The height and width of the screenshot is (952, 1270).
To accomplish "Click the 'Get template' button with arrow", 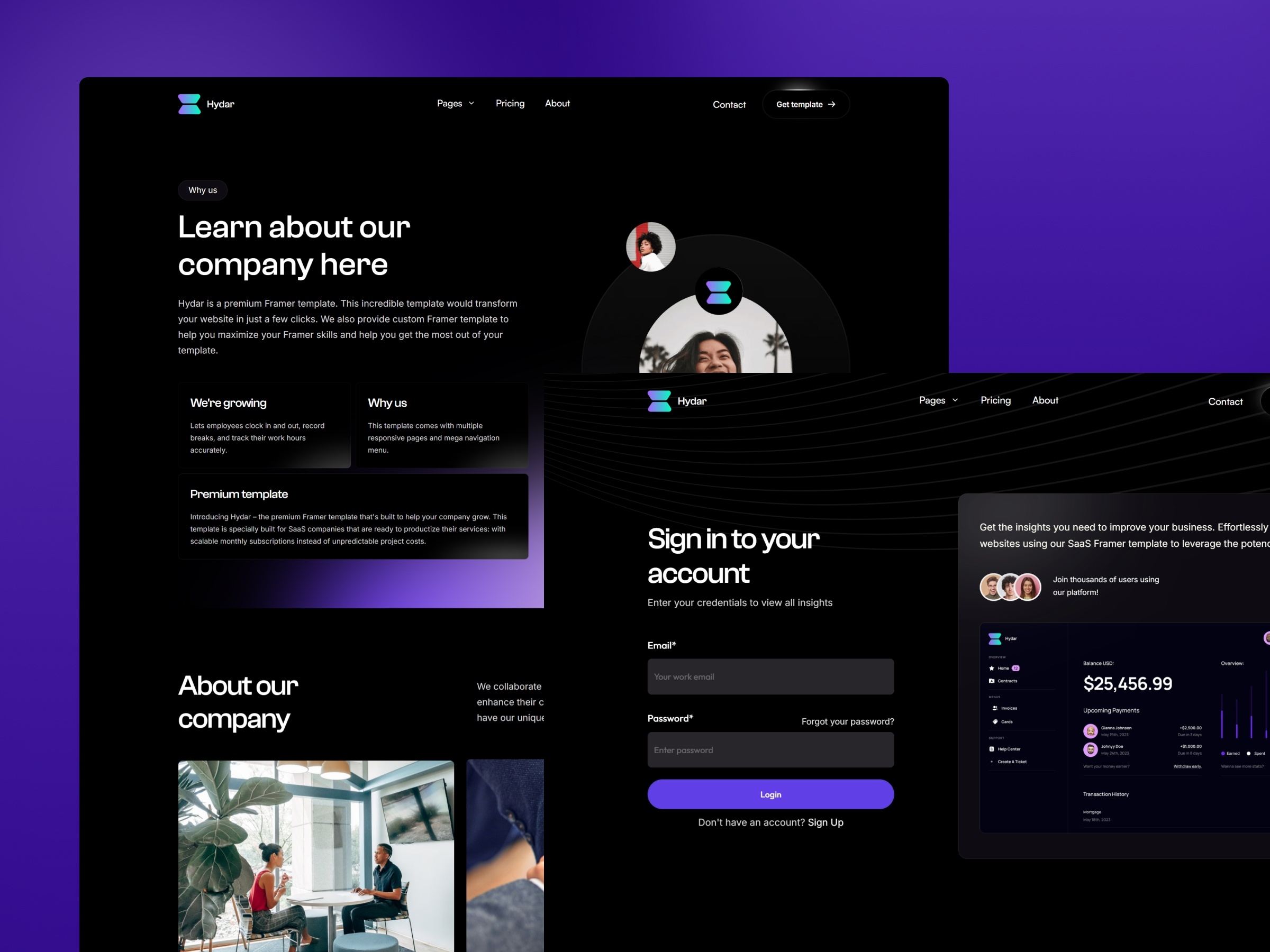I will point(804,105).
